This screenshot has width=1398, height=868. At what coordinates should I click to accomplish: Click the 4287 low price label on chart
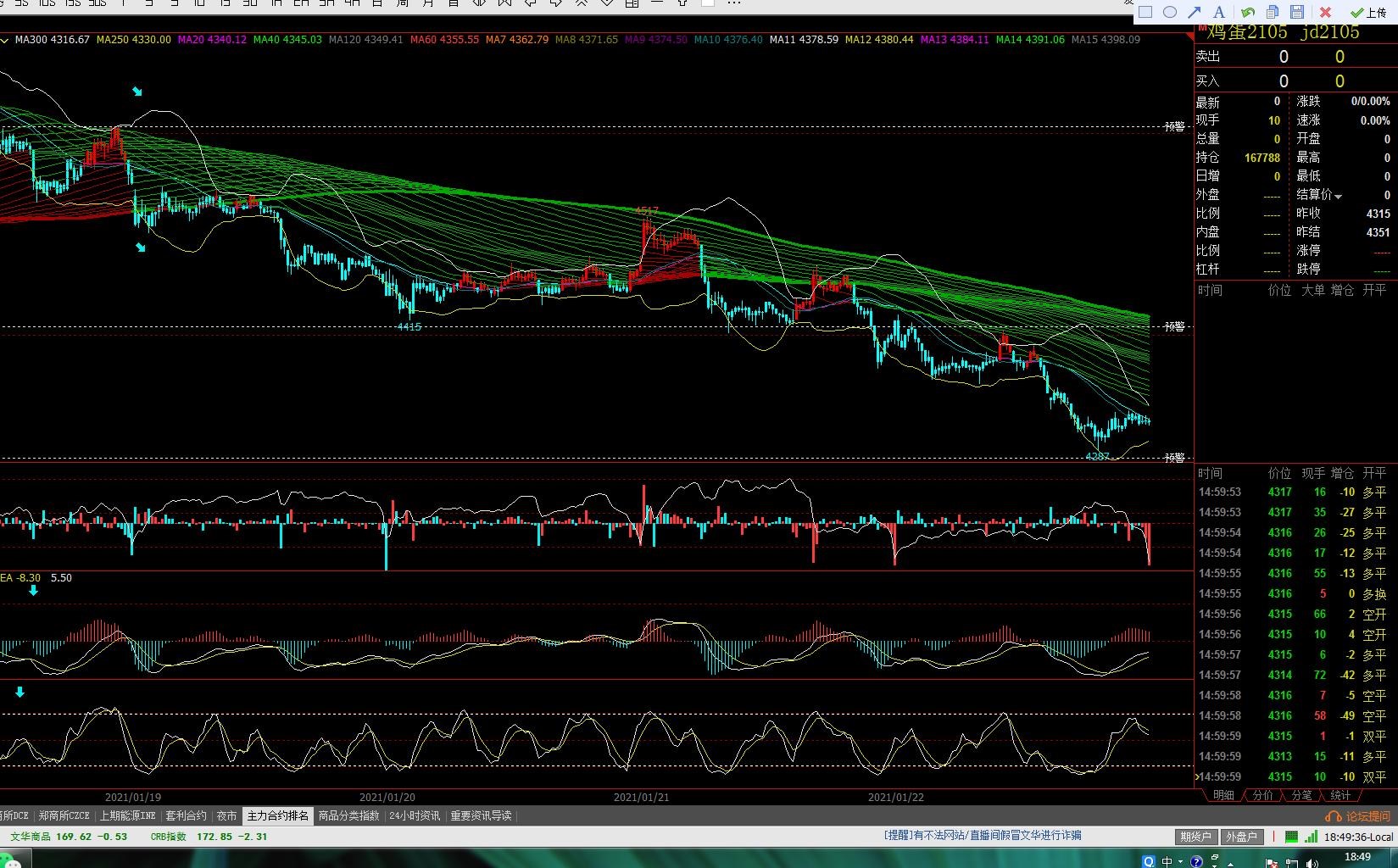pyautogui.click(x=1098, y=456)
